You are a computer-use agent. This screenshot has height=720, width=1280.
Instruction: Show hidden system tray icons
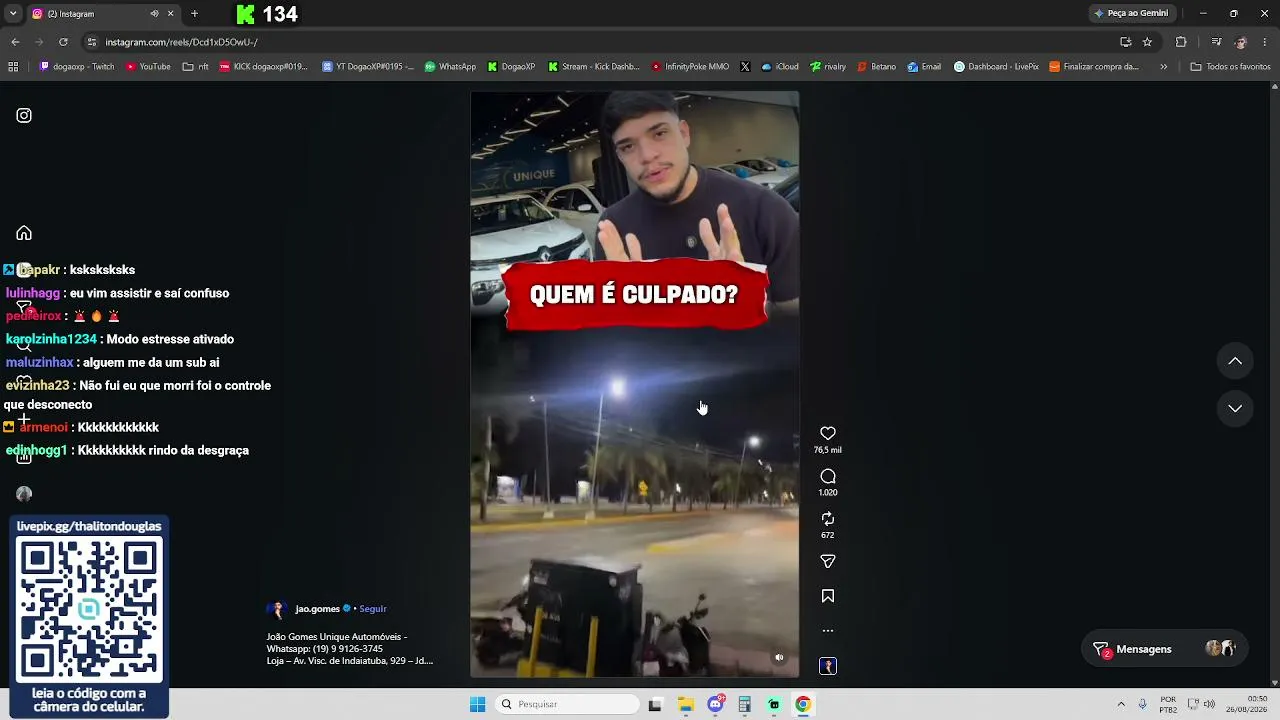[x=1121, y=704]
